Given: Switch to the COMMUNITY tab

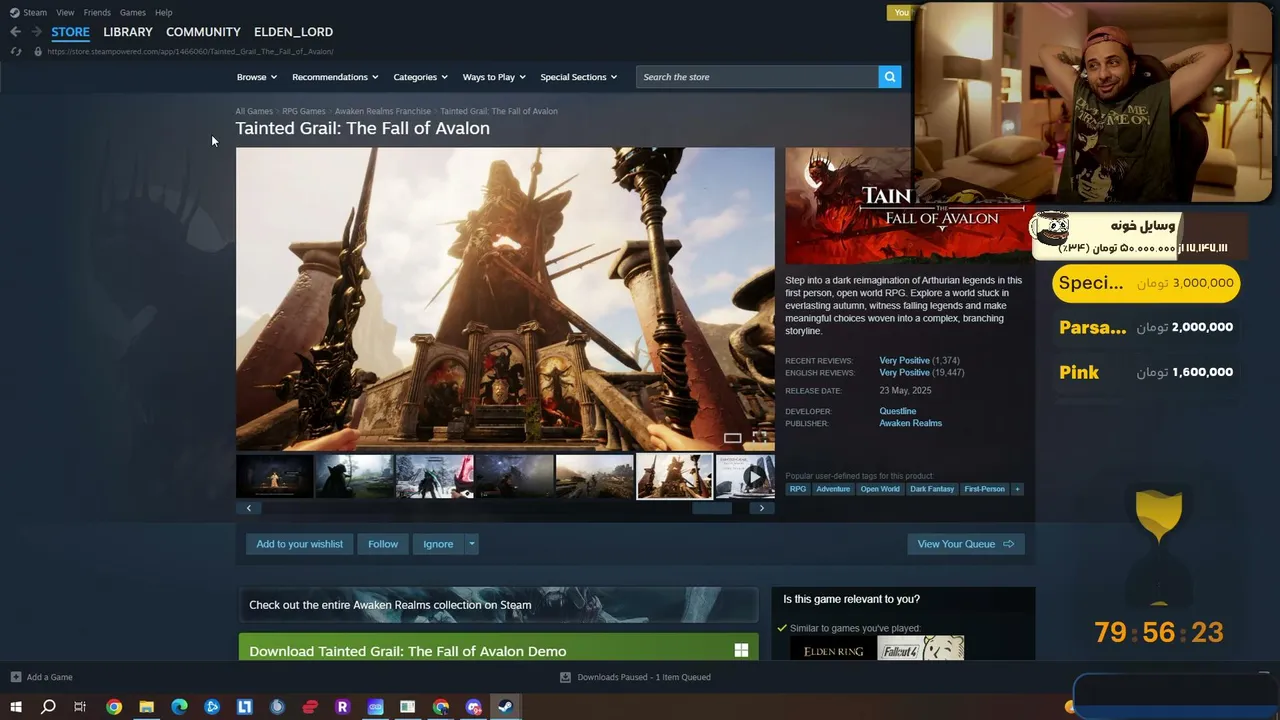Looking at the screenshot, I should point(203,32).
